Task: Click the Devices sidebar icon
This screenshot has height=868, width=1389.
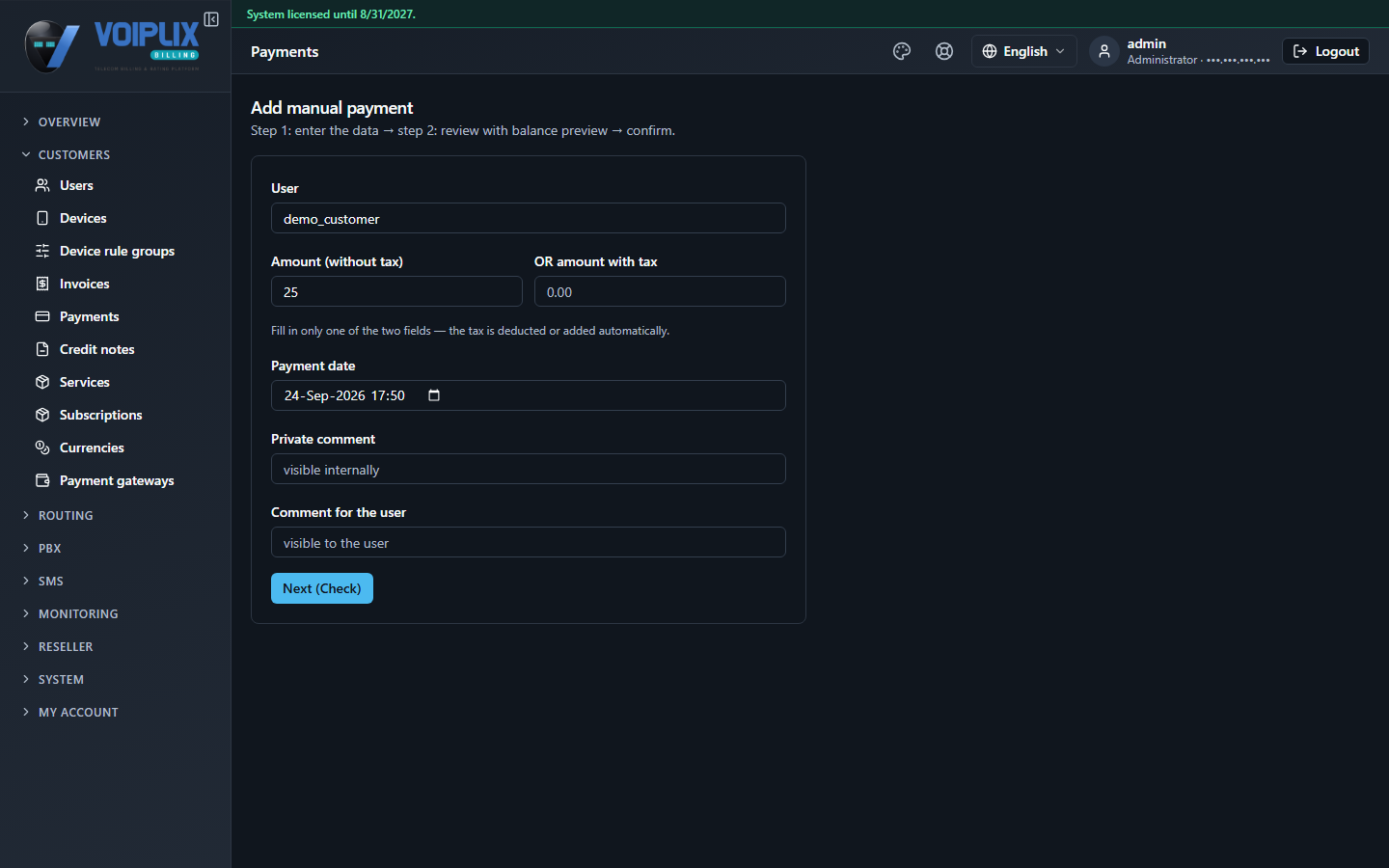Action: pyautogui.click(x=42, y=218)
